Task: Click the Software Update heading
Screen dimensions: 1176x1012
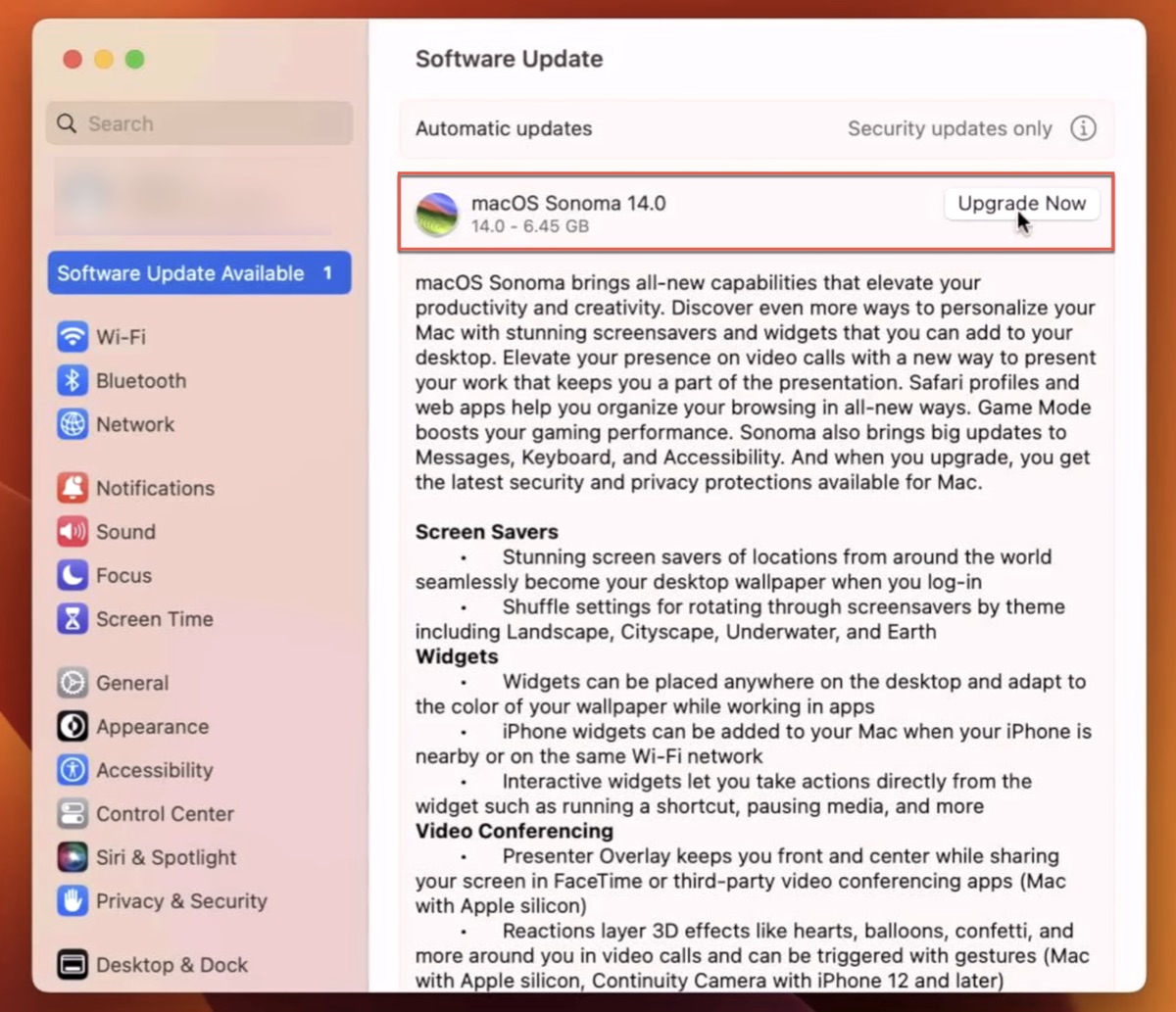Action: pos(509,59)
